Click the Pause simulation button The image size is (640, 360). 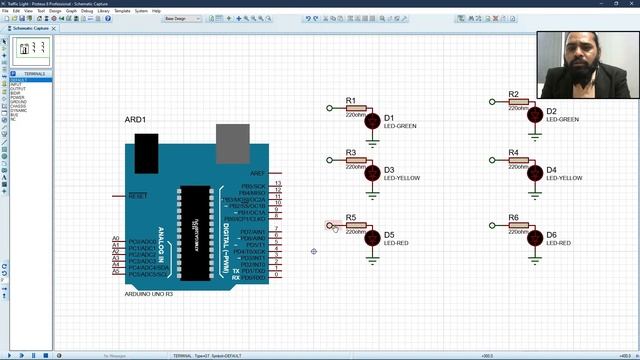point(33,356)
